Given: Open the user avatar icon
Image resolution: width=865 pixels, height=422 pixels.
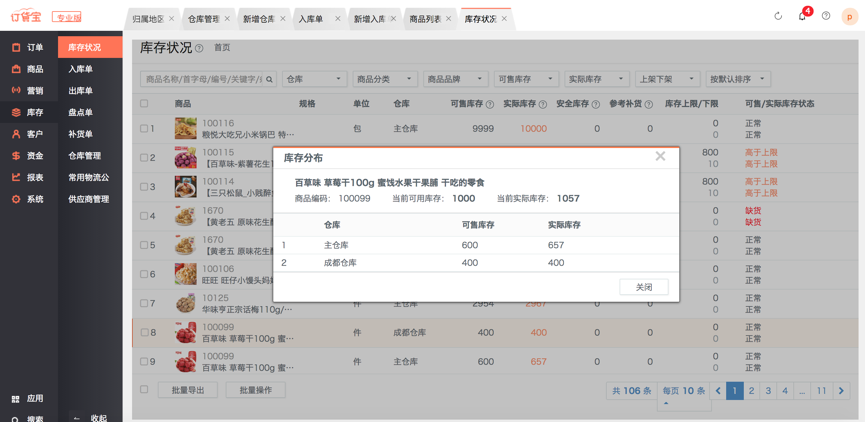Looking at the screenshot, I should [850, 16].
